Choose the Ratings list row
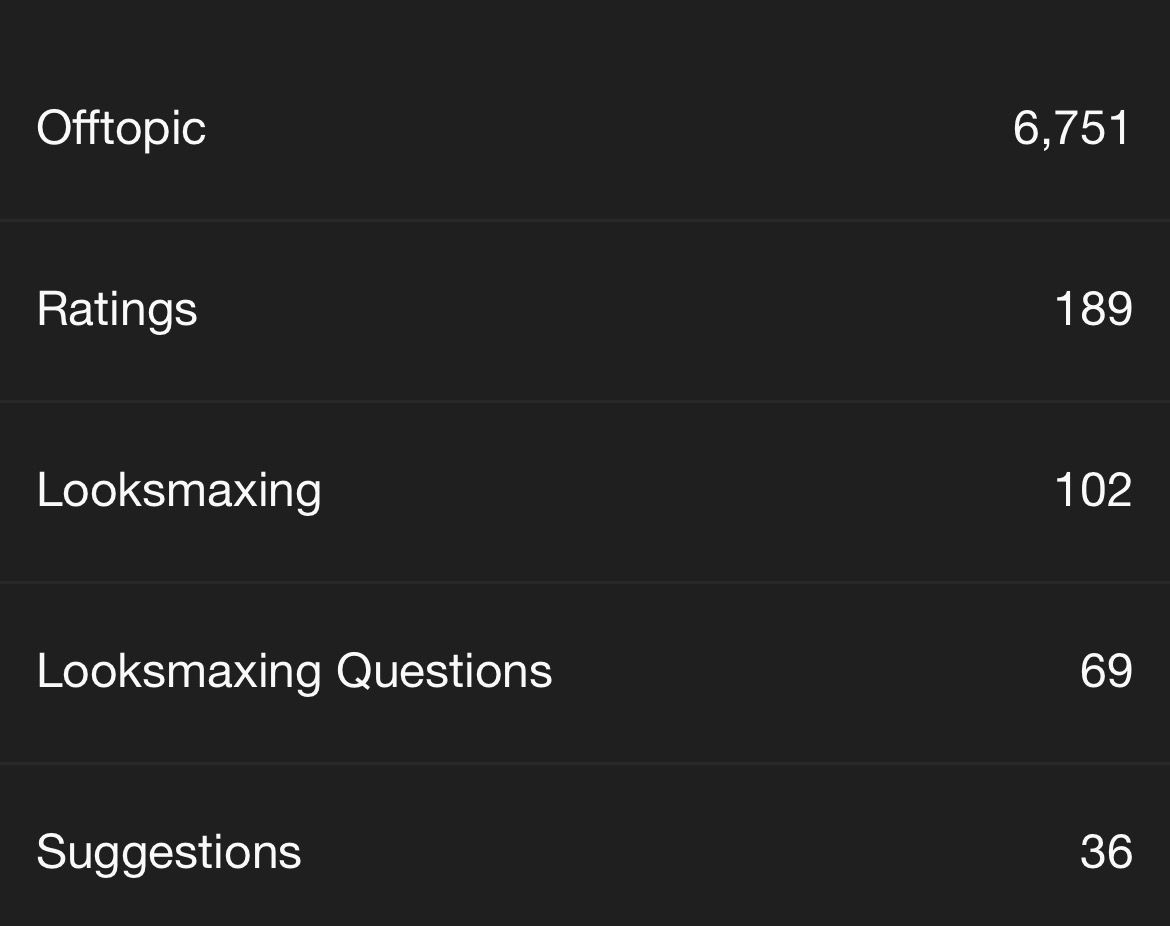The image size is (1170, 926). click(x=585, y=310)
